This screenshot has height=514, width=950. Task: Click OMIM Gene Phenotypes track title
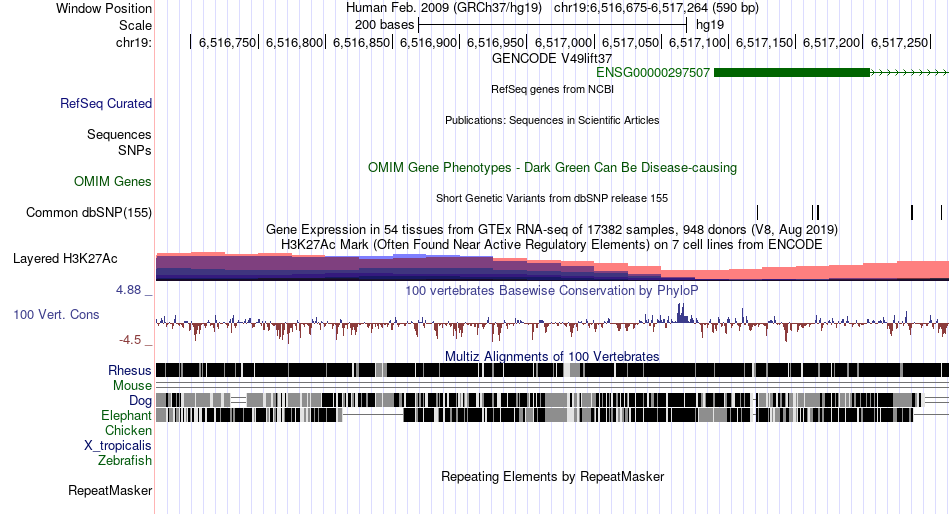552,167
